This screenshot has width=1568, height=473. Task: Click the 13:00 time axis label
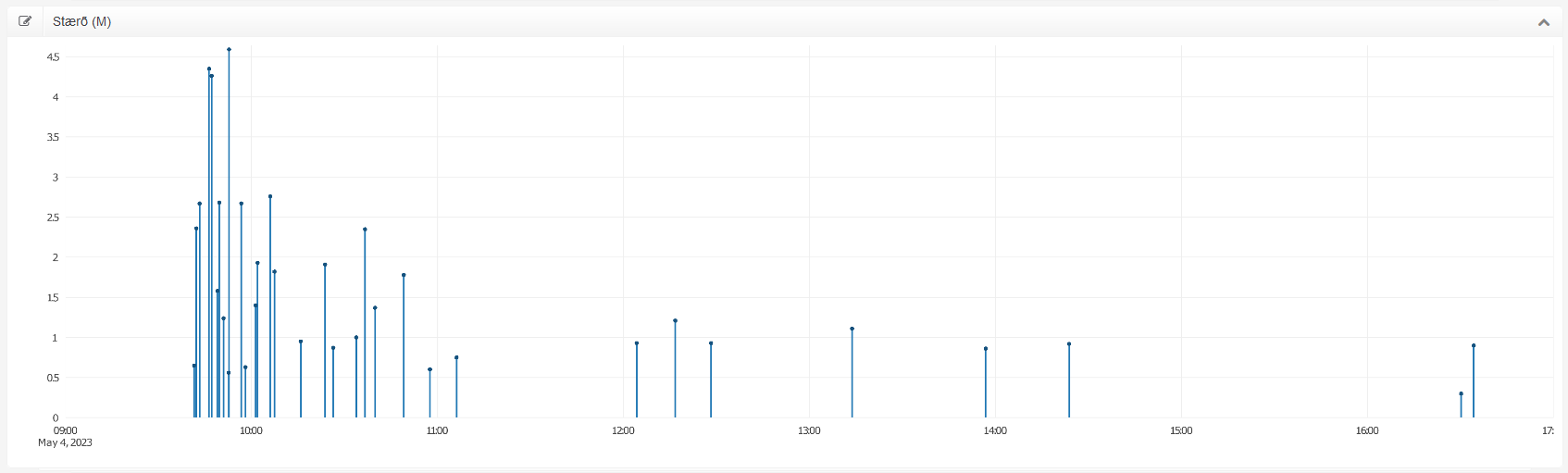click(809, 430)
